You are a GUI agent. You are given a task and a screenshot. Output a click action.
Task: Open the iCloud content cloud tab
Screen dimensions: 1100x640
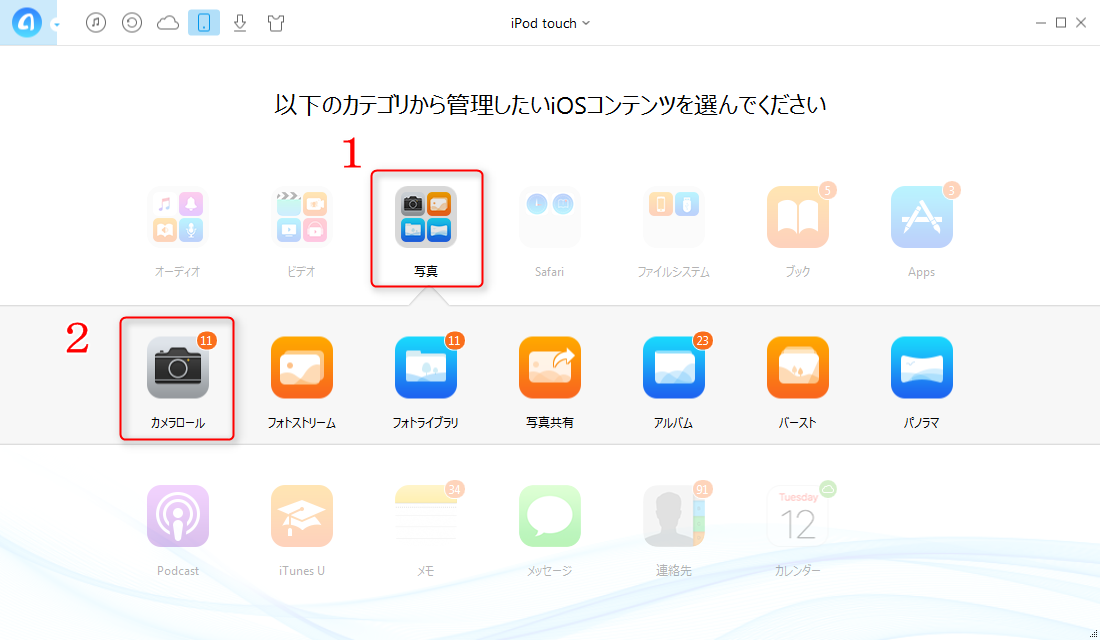tap(168, 23)
